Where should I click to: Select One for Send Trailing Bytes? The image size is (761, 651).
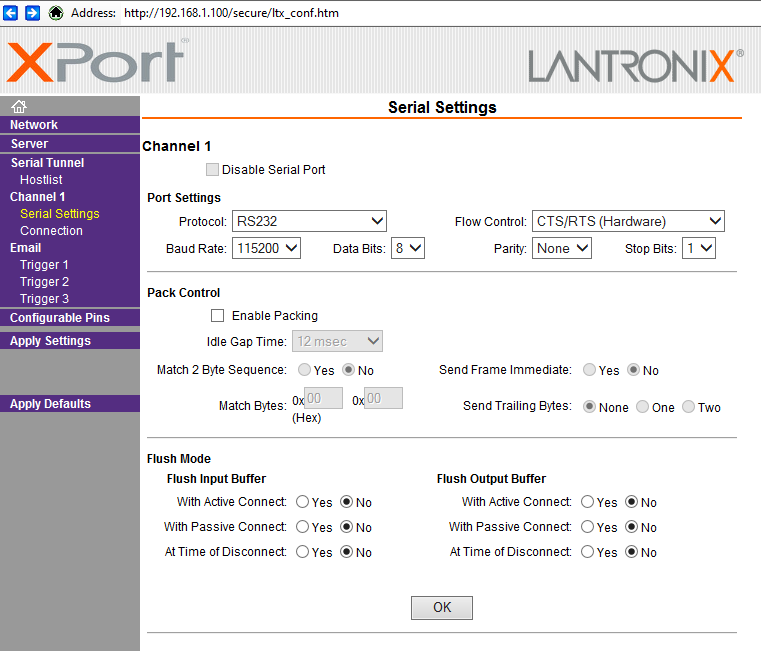tap(642, 407)
